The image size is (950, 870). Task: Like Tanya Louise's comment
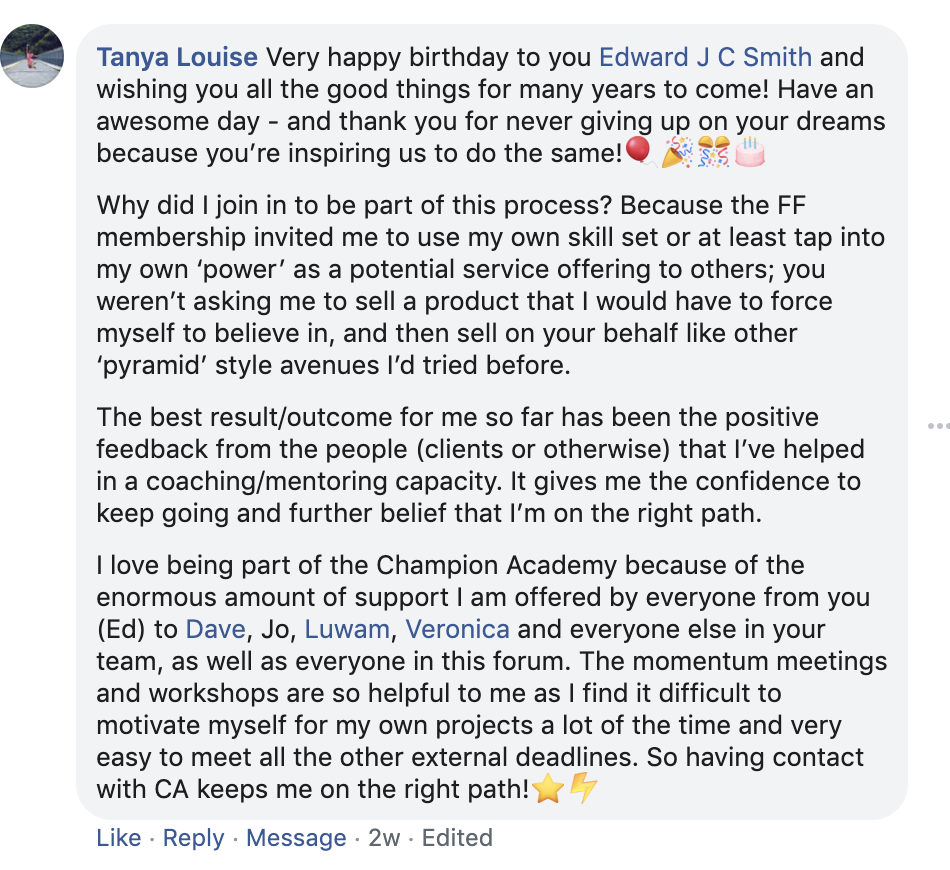pos(118,838)
